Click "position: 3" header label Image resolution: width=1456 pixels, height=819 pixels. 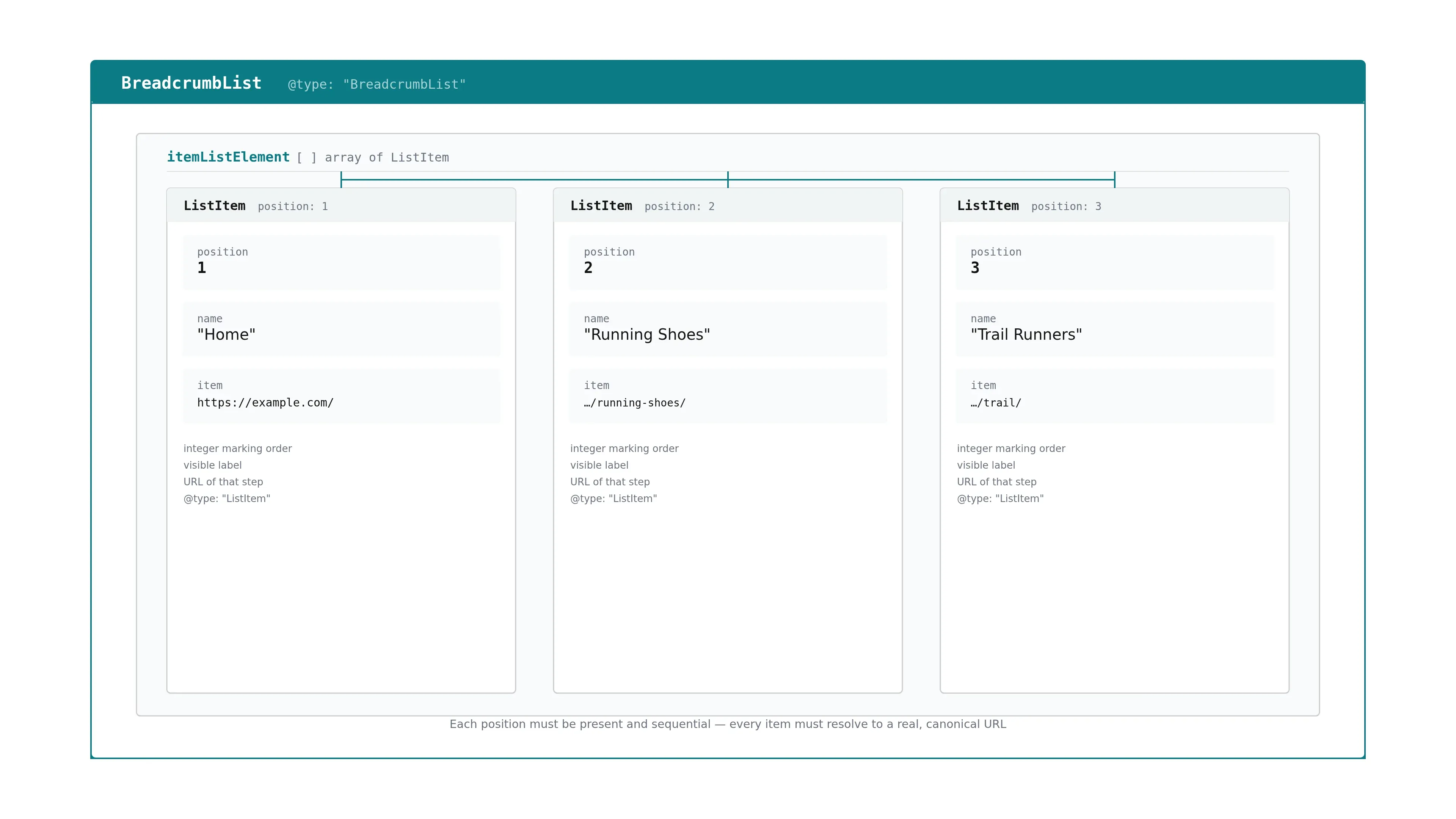point(1066,206)
